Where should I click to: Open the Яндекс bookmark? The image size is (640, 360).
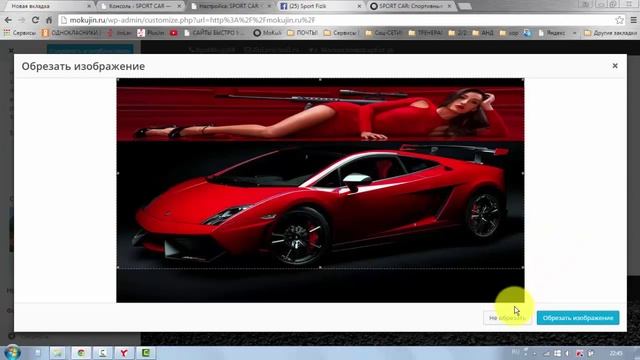click(552, 33)
